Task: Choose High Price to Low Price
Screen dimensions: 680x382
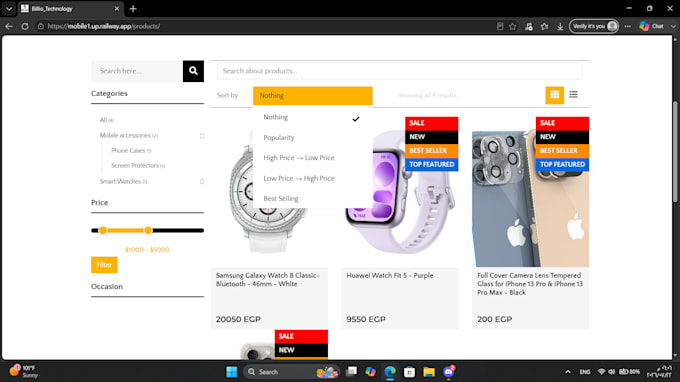Action: click(312, 158)
